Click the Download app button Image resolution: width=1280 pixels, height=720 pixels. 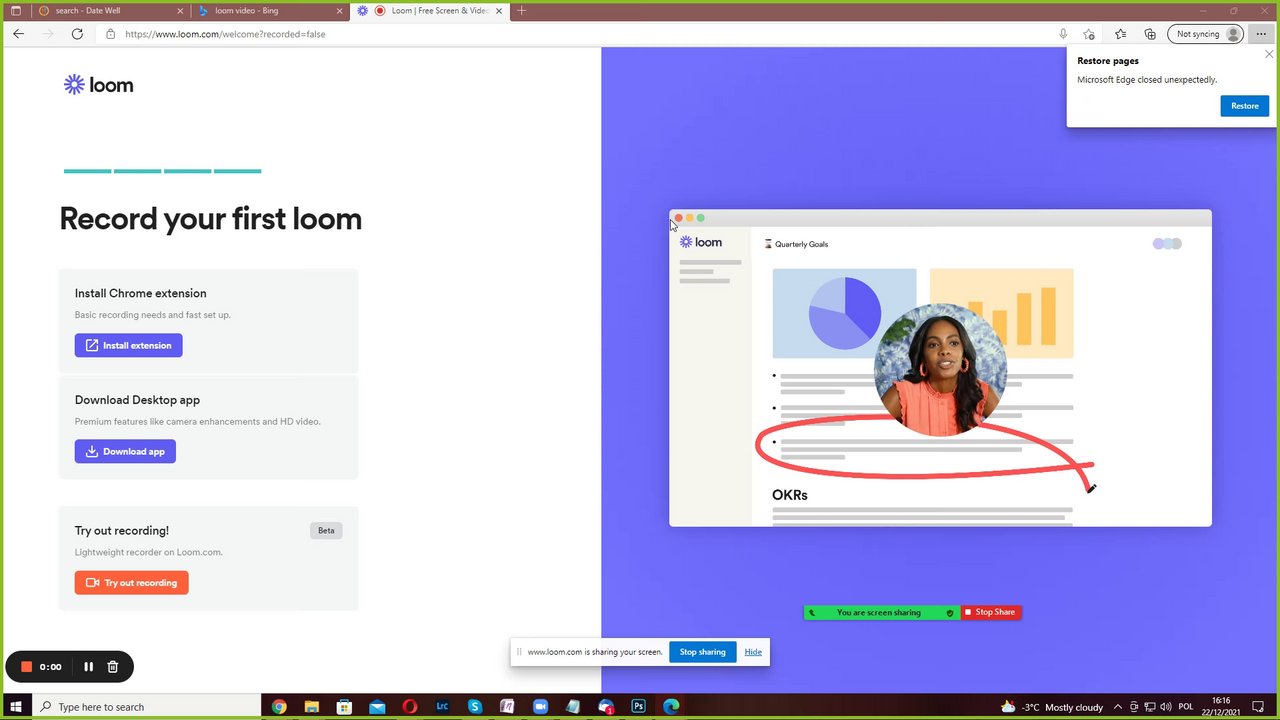click(x=125, y=451)
